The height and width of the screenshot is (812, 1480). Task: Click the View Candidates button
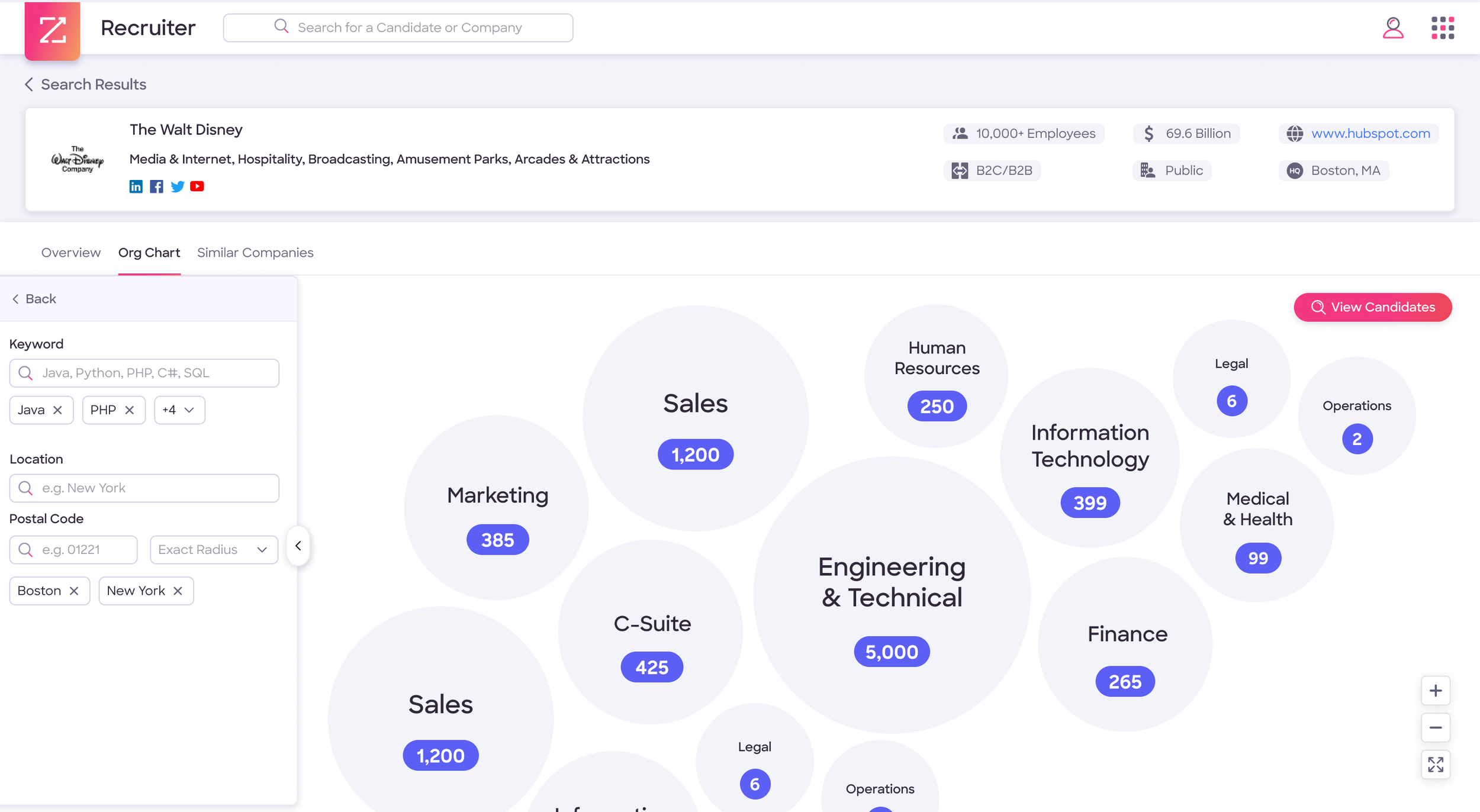1372,307
